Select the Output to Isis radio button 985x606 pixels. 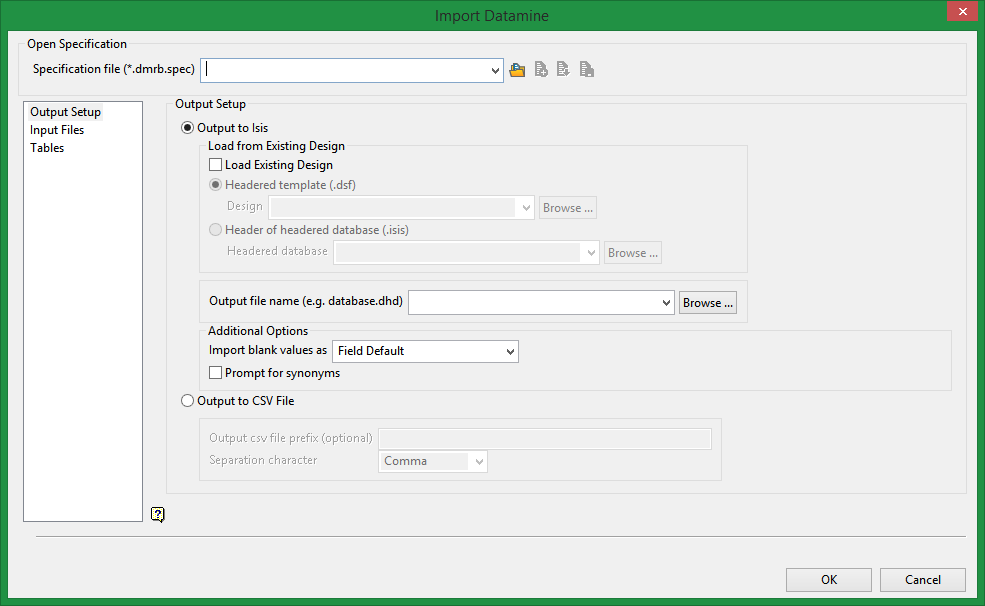point(187,128)
